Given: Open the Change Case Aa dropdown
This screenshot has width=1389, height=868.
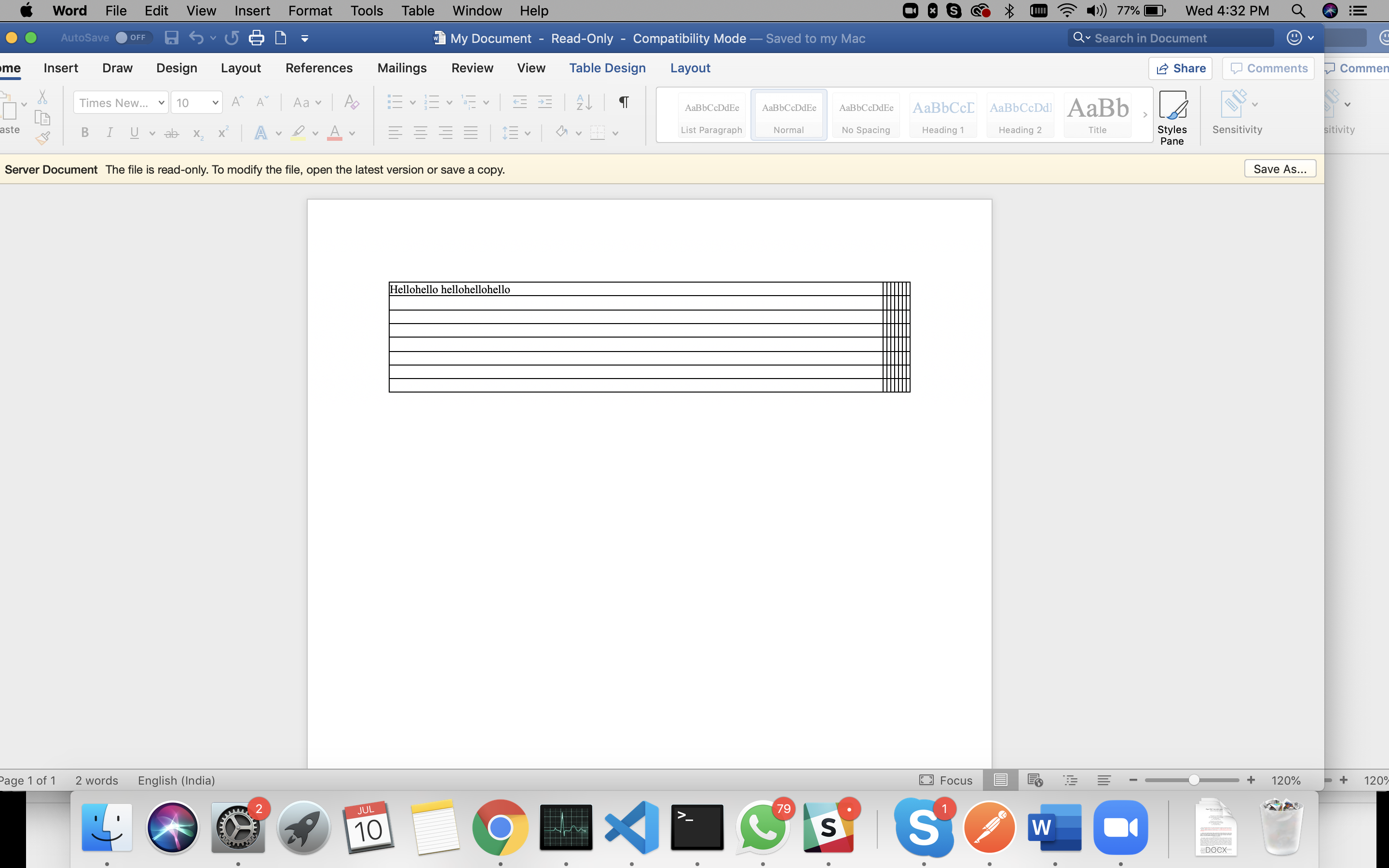Looking at the screenshot, I should (307, 103).
